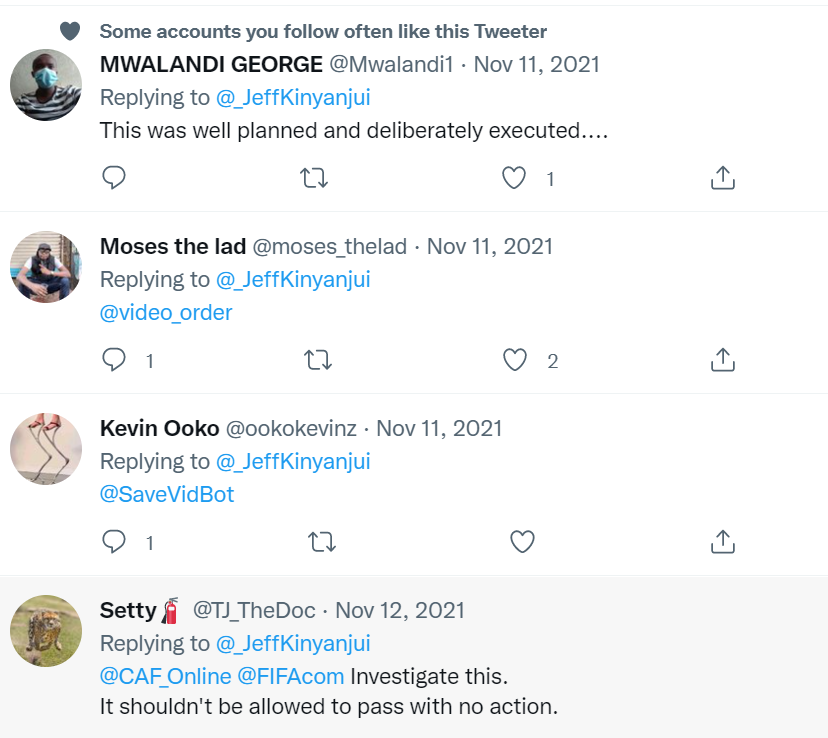This screenshot has height=738, width=828.
Task: Share Moses the lad's tweet
Action: pos(722,360)
